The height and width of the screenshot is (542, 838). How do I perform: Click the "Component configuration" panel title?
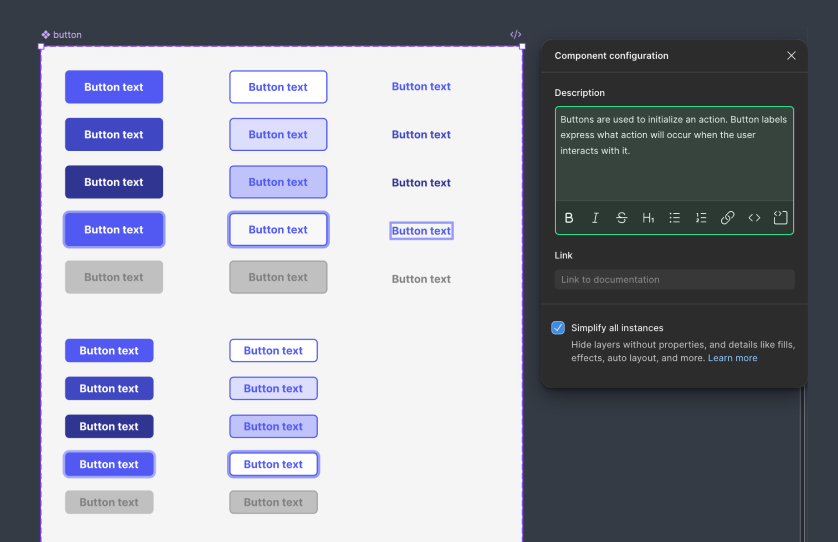[611, 56]
